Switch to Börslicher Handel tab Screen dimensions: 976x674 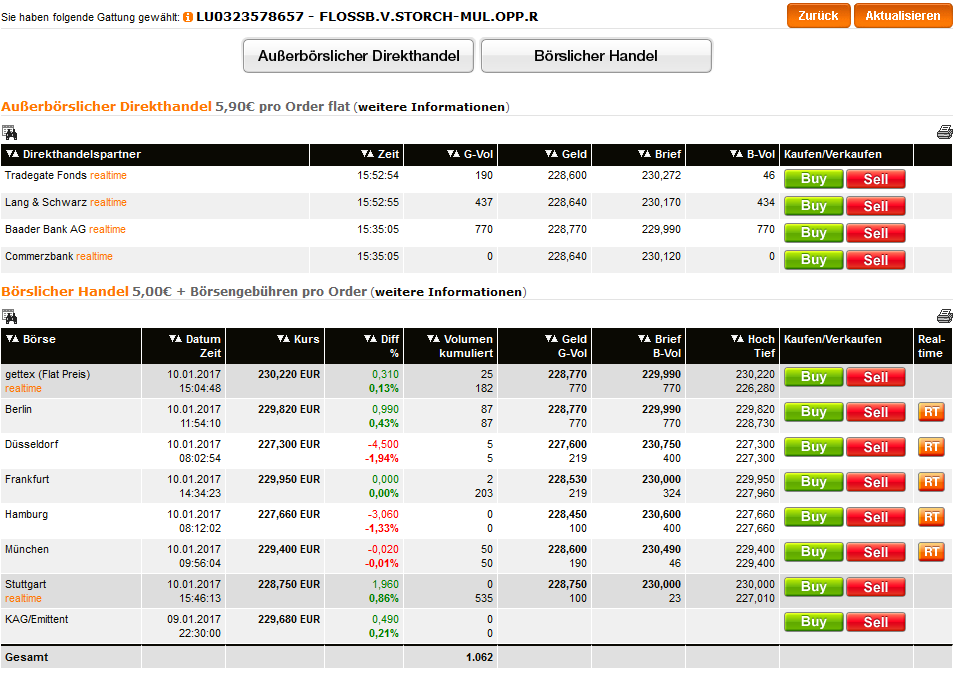(596, 56)
